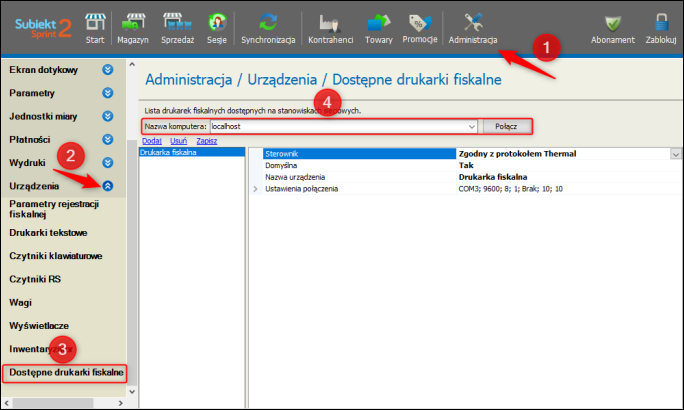Image resolution: width=684 pixels, height=410 pixels.
Task: Select the Nazwa urządzenia property row
Action: [x=472, y=177]
